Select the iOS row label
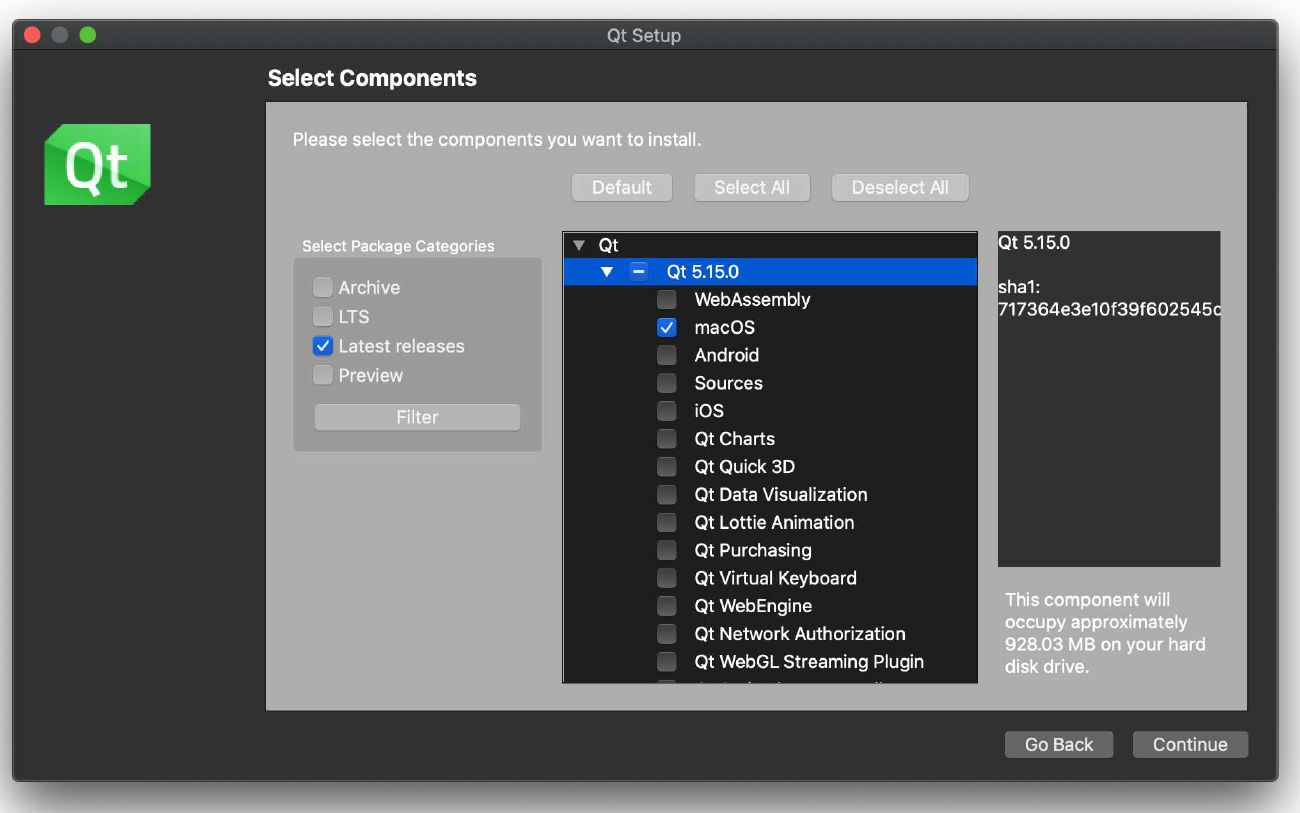 709,411
